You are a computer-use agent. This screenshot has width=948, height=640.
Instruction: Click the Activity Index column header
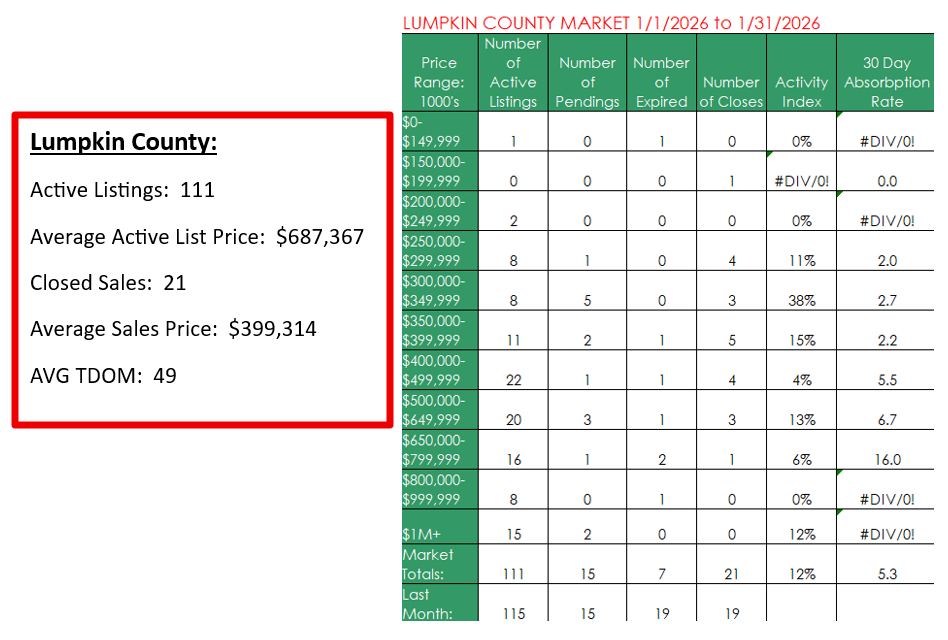tap(801, 92)
